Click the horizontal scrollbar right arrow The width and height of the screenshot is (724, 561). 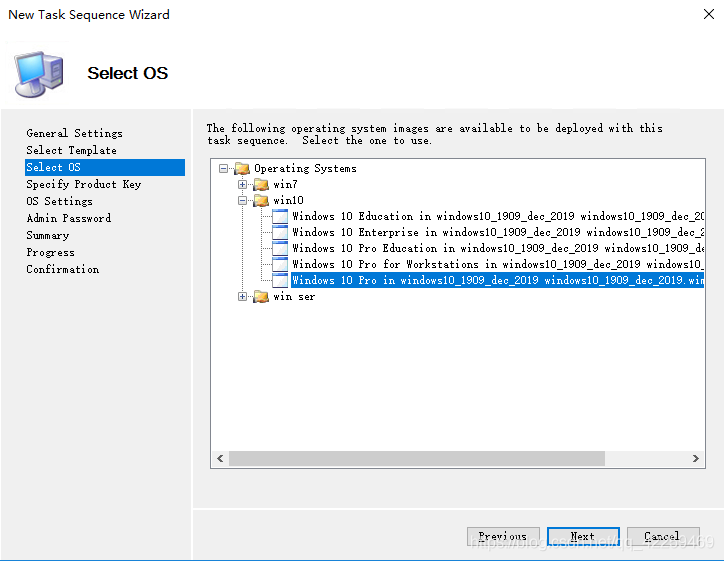click(x=696, y=459)
